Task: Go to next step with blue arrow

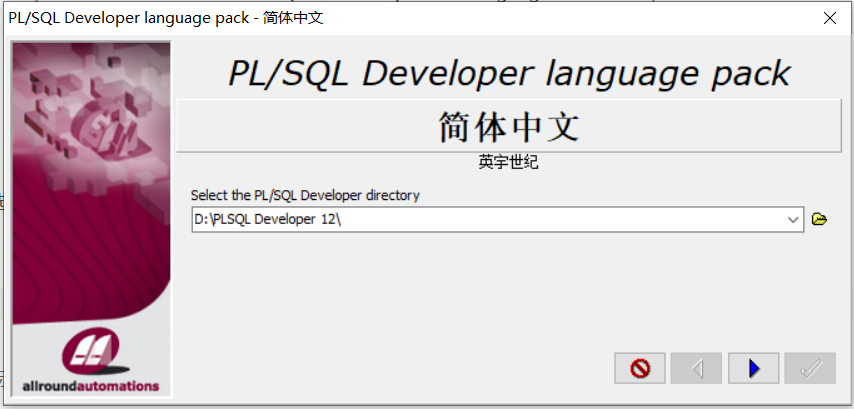Action: pyautogui.click(x=753, y=369)
